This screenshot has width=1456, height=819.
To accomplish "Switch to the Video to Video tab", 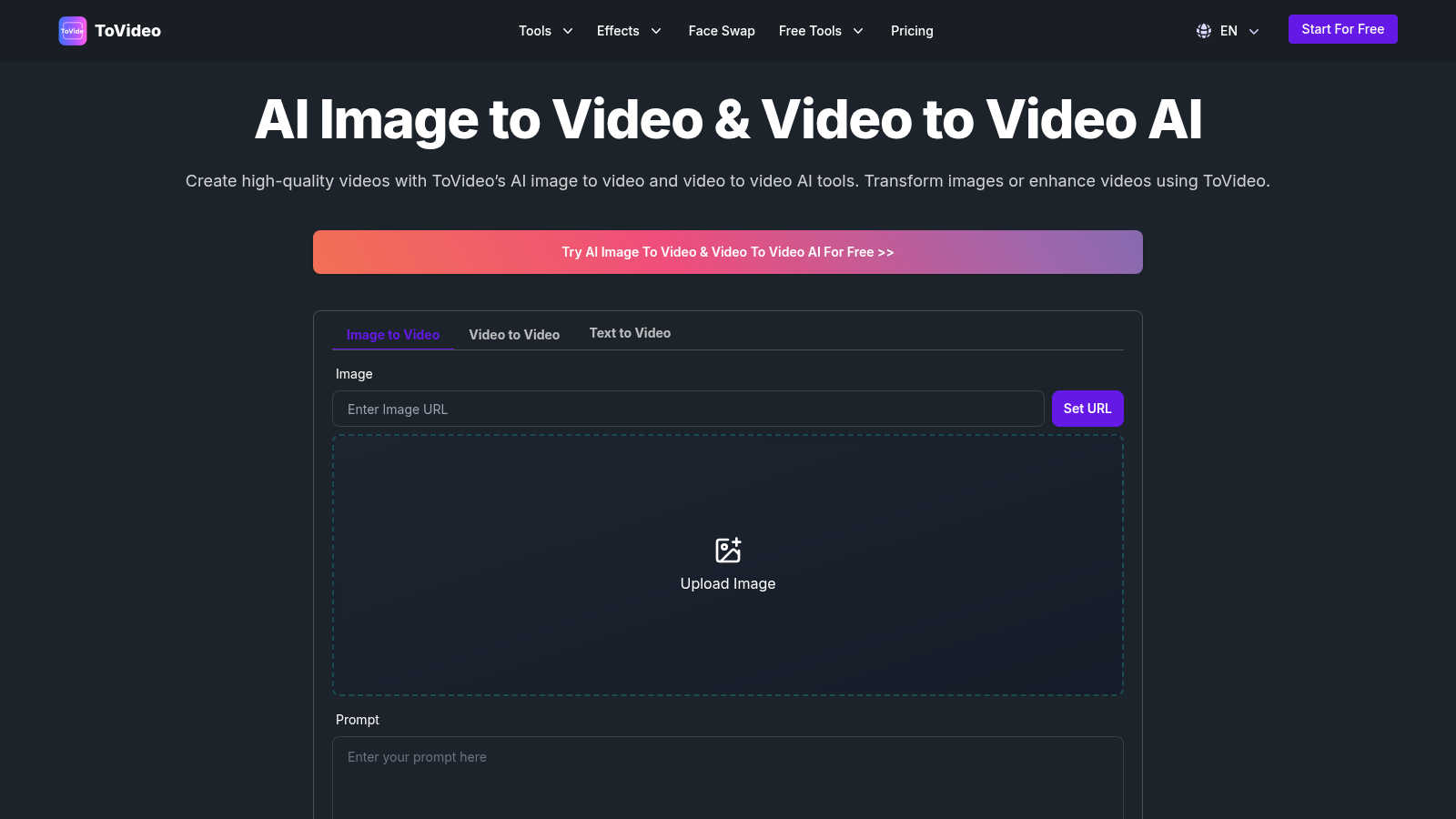I will pos(514,334).
